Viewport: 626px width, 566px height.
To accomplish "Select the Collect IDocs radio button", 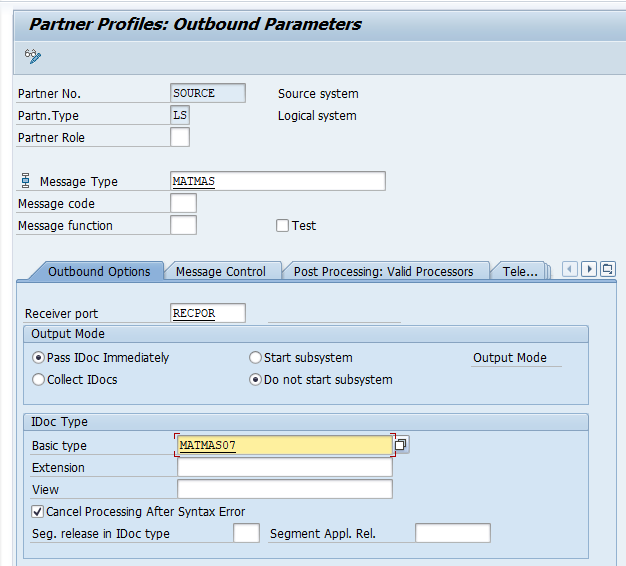I will pos(39,380).
